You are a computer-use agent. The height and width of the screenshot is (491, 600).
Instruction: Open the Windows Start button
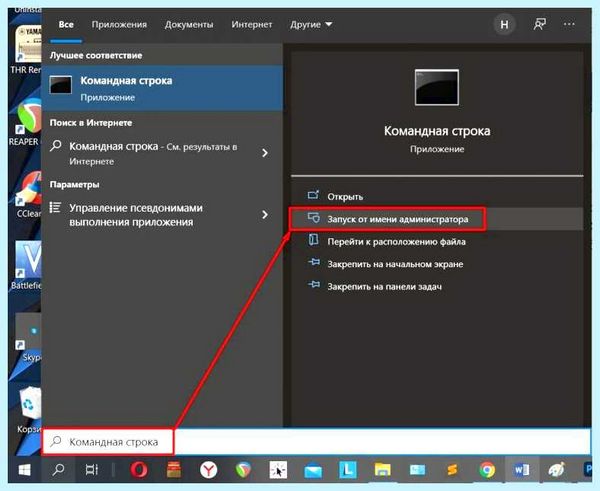click(24, 470)
